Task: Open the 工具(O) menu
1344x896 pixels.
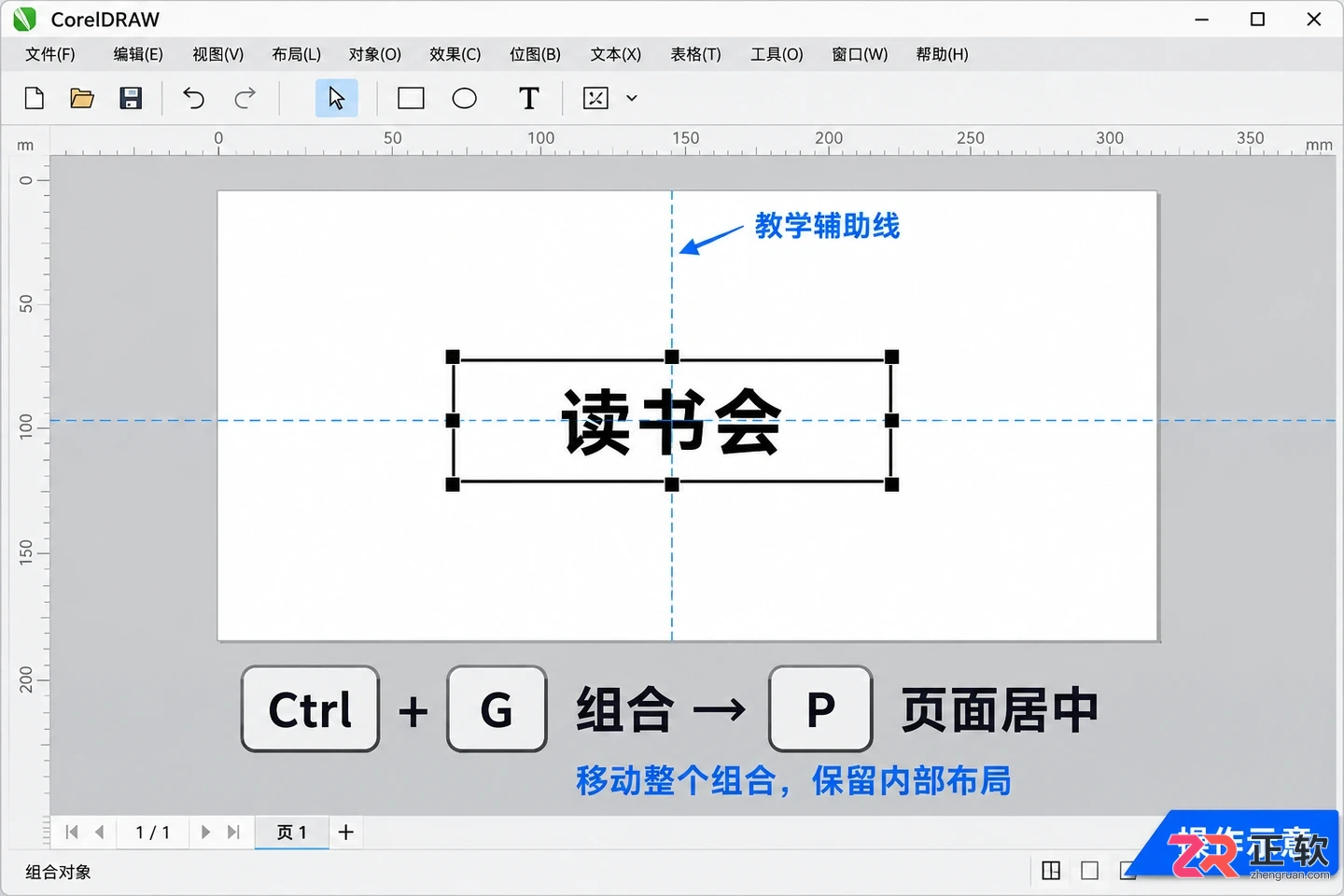Action: 777,54
